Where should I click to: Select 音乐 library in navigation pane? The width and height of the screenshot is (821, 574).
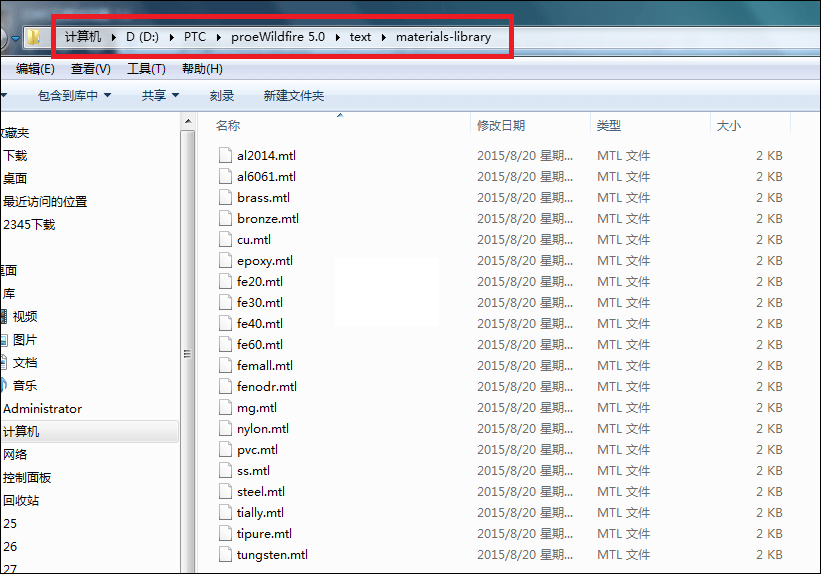[25, 385]
